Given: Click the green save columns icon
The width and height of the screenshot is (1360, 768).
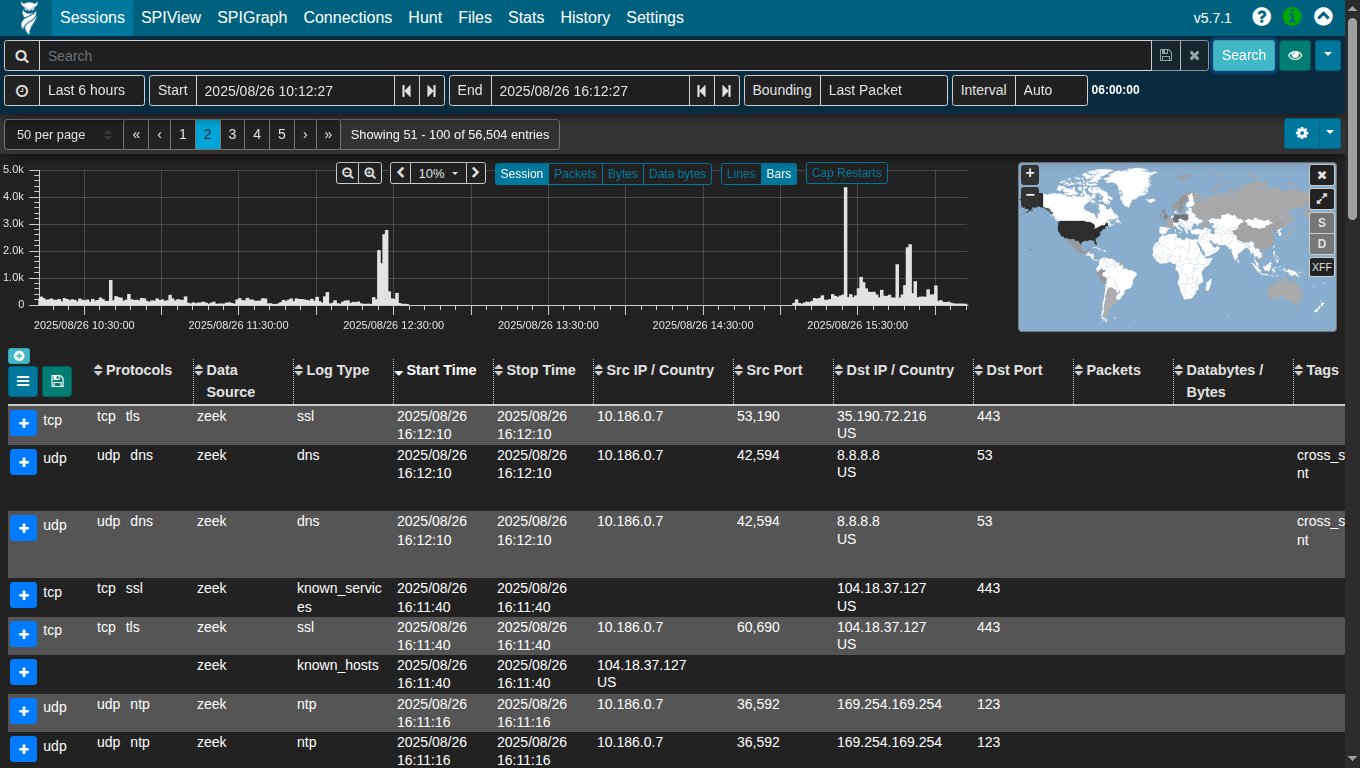Looking at the screenshot, I should [56, 380].
